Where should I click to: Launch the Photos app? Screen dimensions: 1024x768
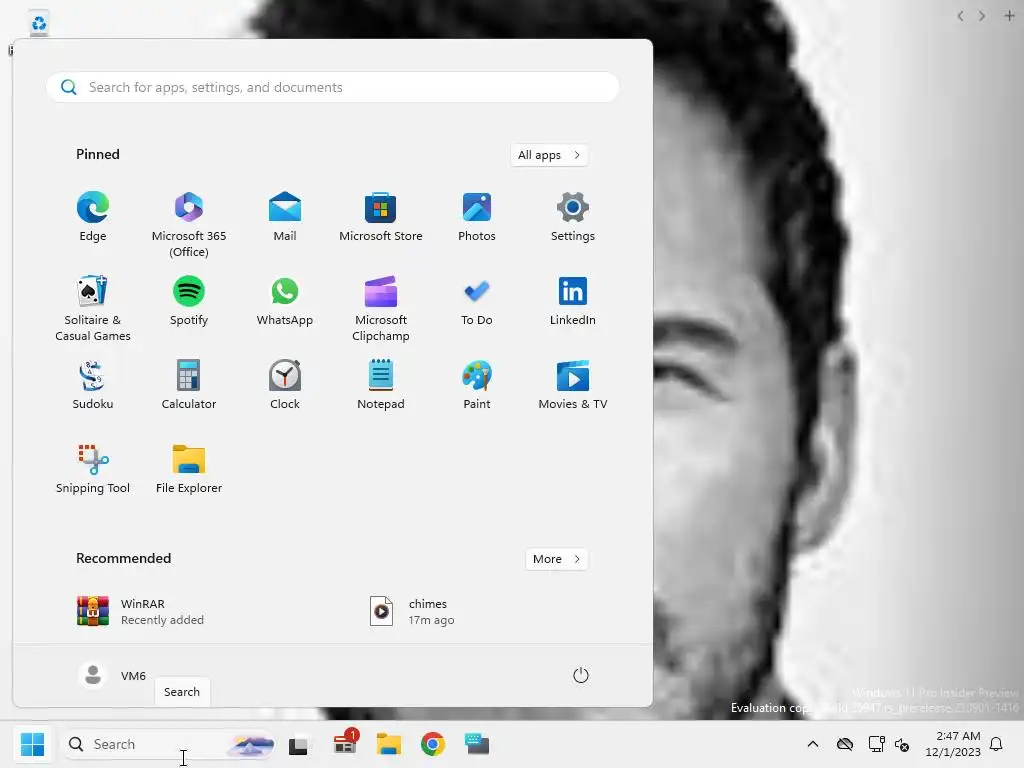[x=477, y=217]
